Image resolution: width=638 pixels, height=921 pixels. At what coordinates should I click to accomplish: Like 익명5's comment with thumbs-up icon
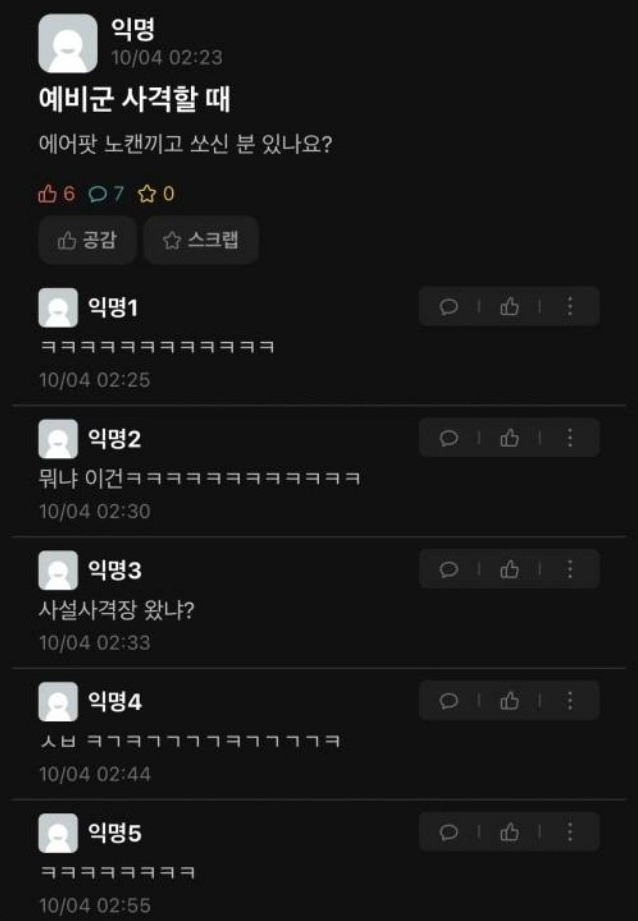point(509,832)
